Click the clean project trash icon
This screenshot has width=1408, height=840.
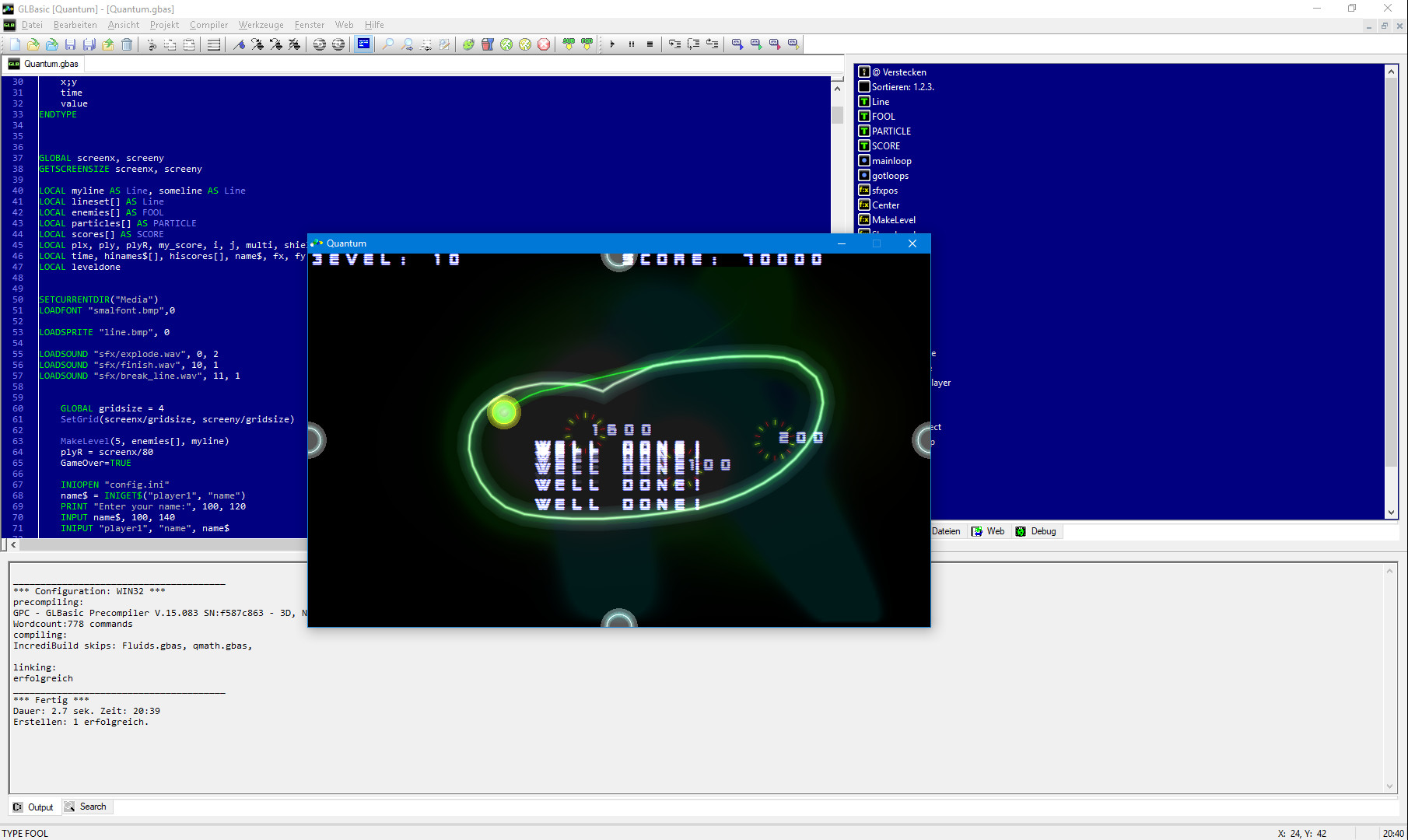[127, 44]
